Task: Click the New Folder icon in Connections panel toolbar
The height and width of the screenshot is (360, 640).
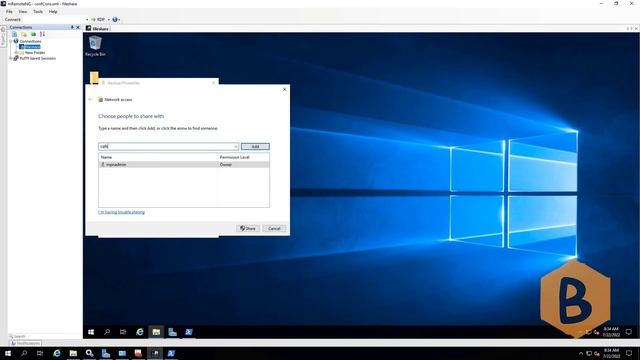Action: [x=24, y=34]
